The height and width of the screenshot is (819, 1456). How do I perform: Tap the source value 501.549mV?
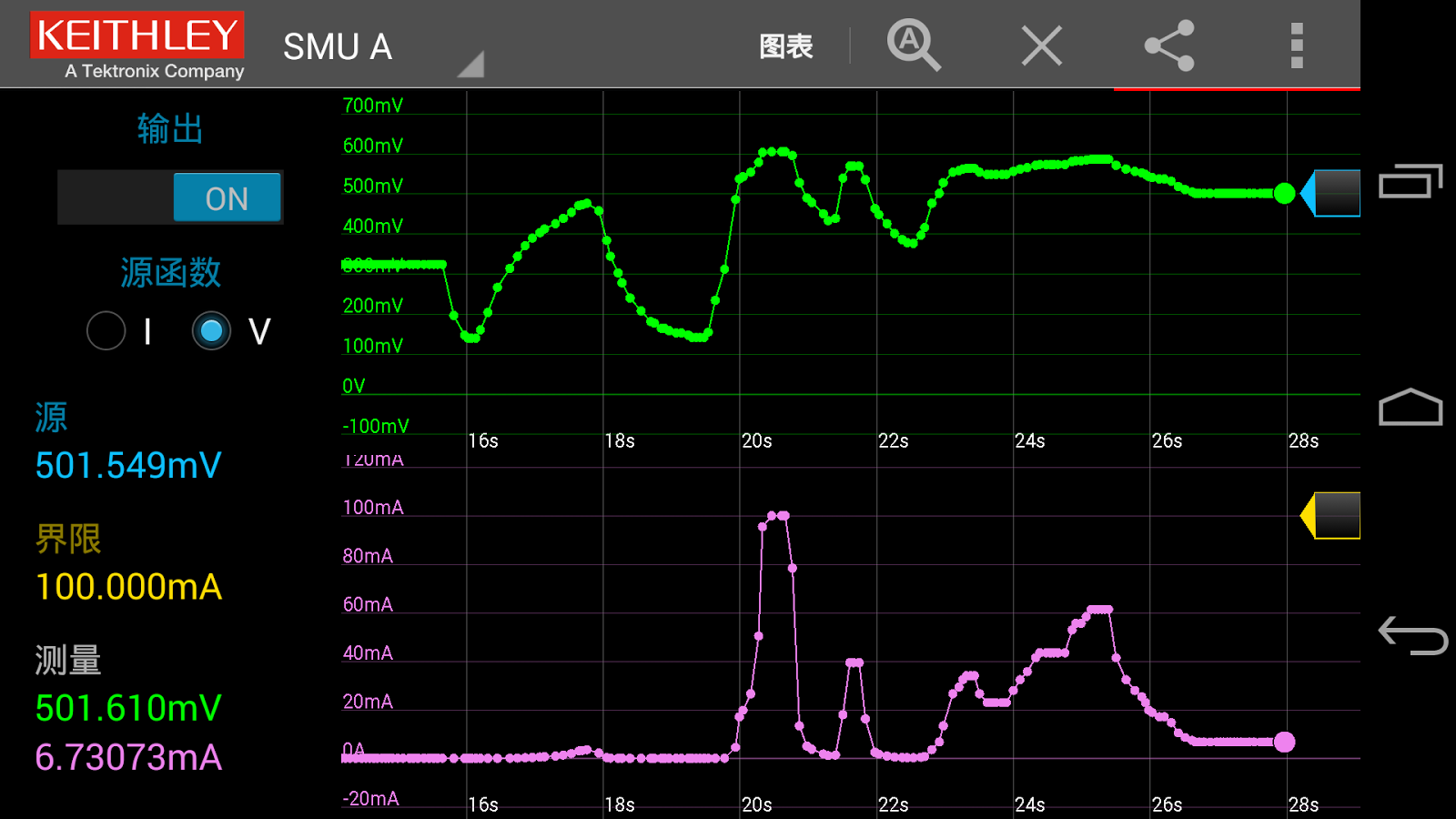pyautogui.click(x=128, y=466)
